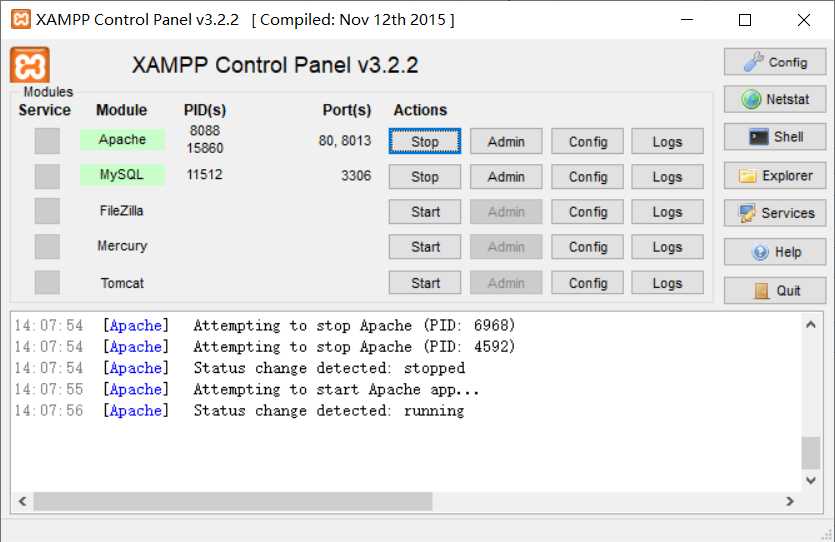This screenshot has height=542, width=835.
Task: Close the XAMPP Control Panel window
Action: tap(804, 20)
